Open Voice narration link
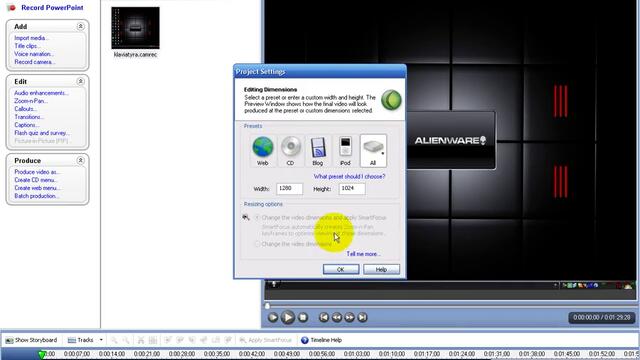 33,54
